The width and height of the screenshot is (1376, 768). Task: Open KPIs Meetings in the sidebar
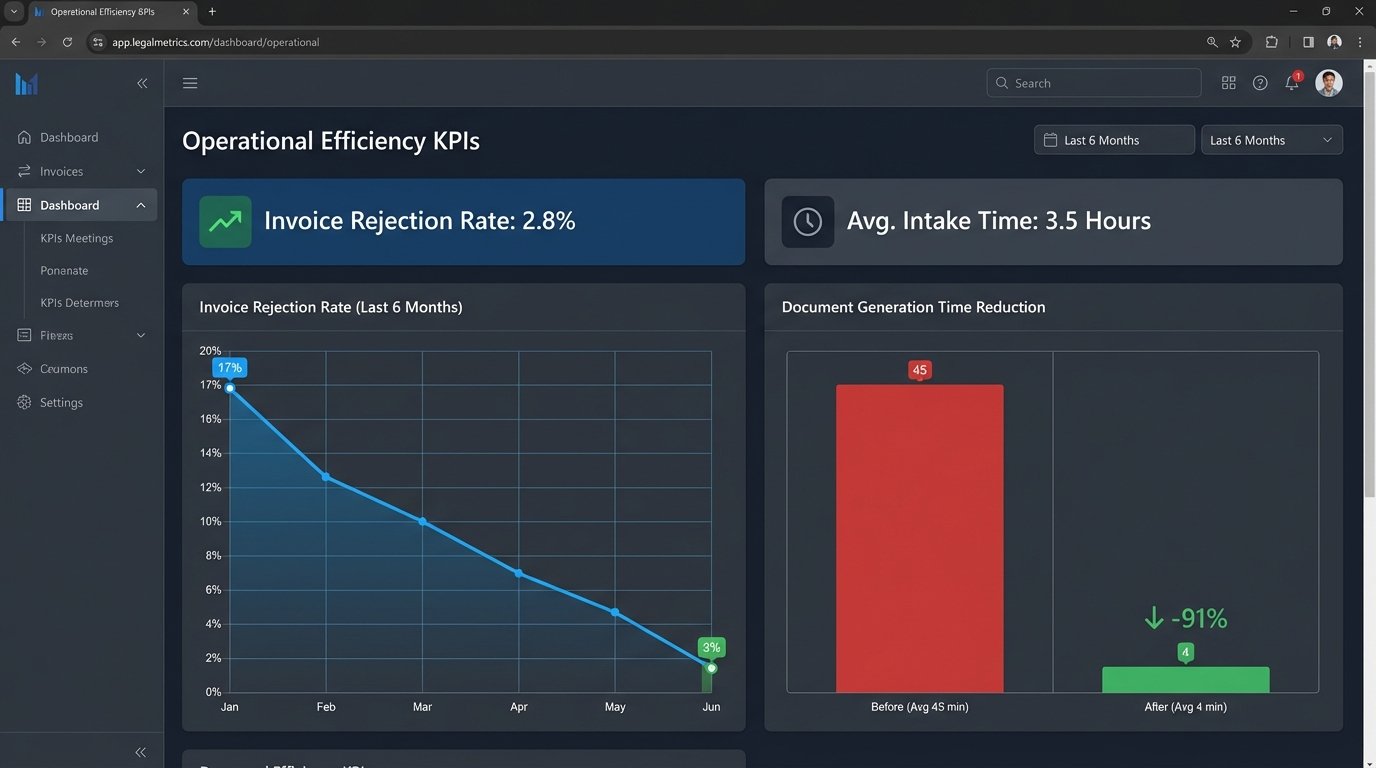[x=76, y=238]
